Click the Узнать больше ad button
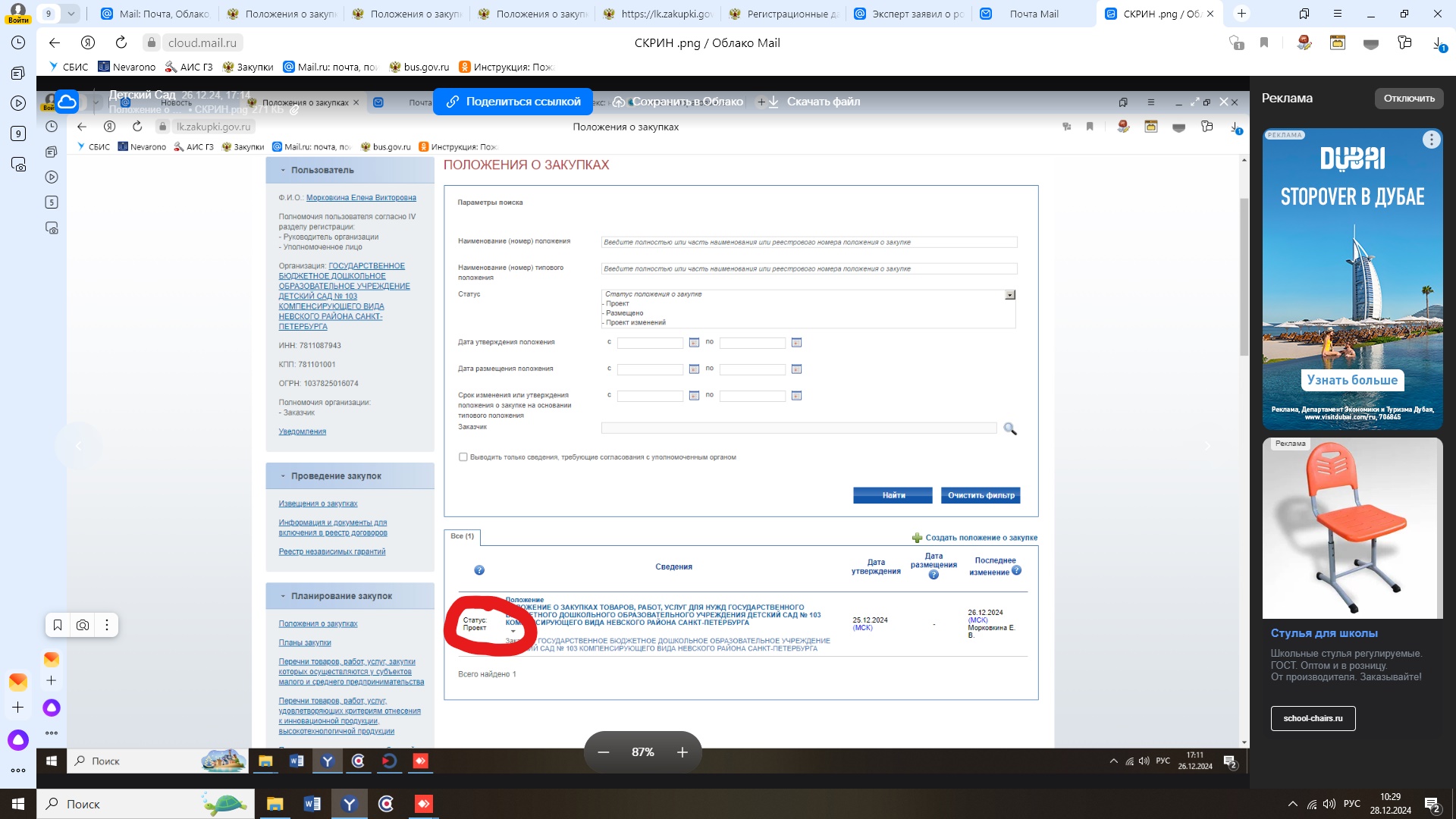Image resolution: width=1456 pixels, height=819 pixels. click(1352, 380)
